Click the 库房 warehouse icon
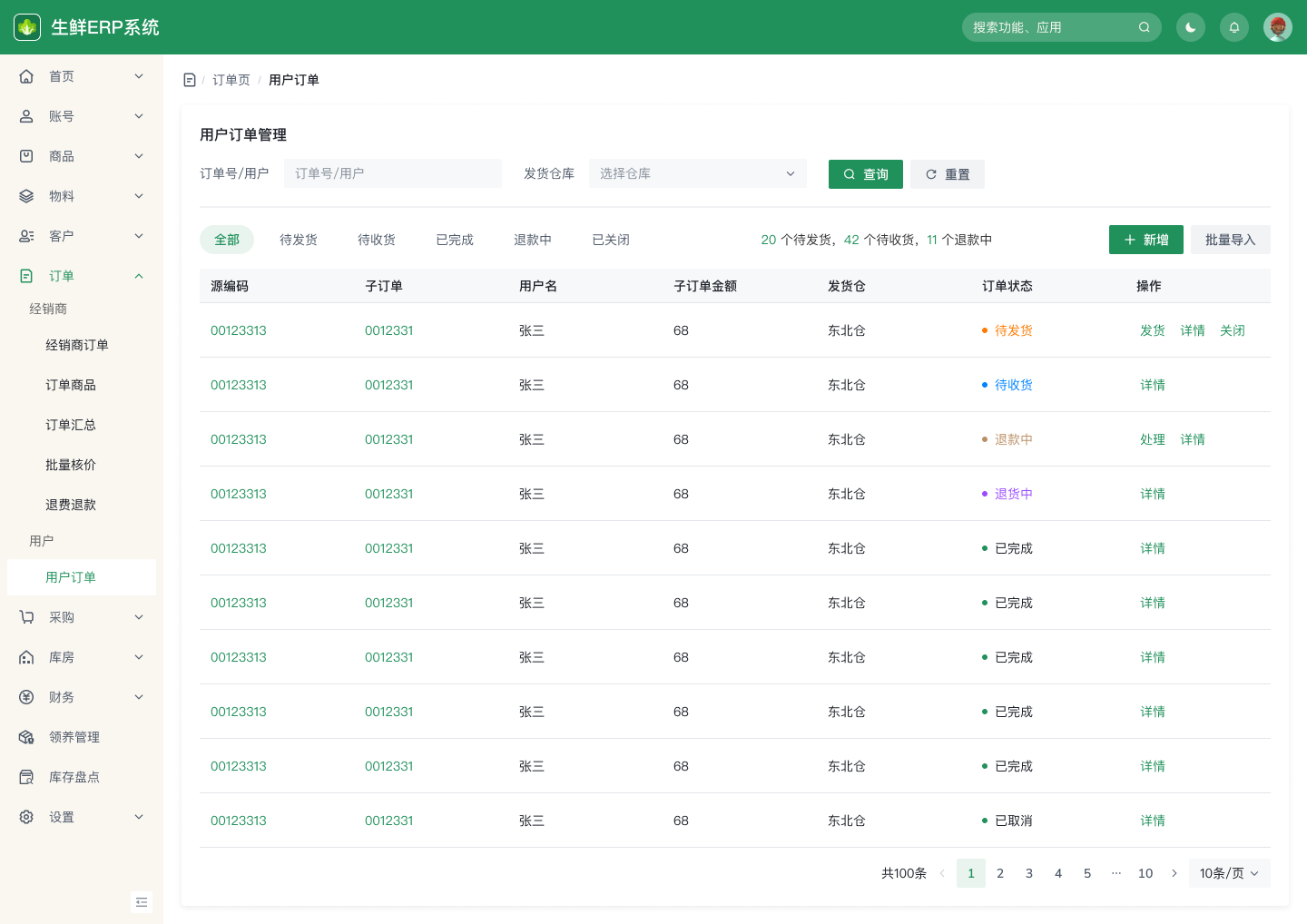This screenshot has height=924, width=1307. click(26, 657)
